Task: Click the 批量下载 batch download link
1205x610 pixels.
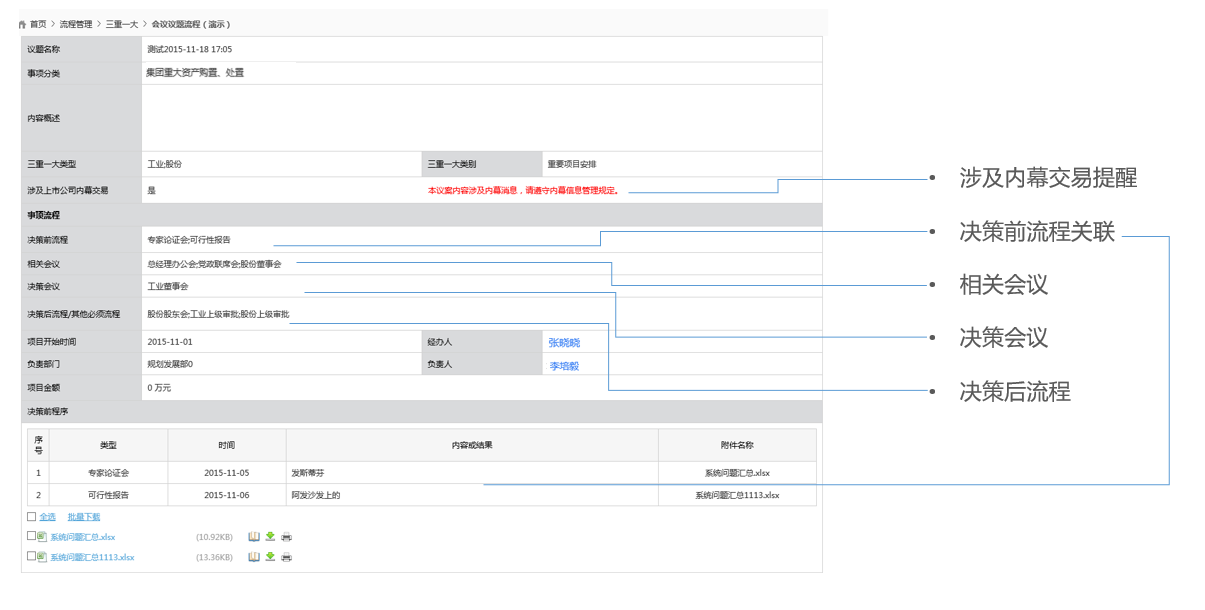Action: [84, 517]
